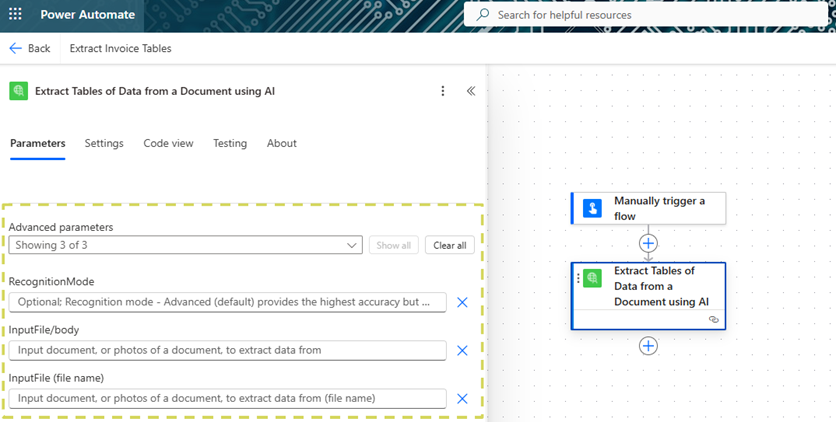Open the About tab
The image size is (836, 422).
pos(282,143)
